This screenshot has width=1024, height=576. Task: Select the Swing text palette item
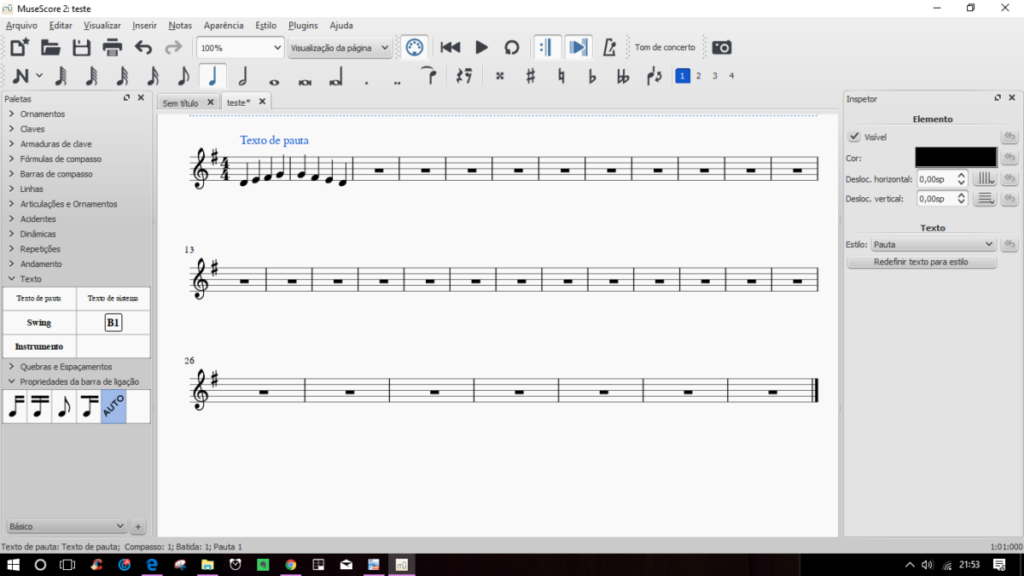(x=39, y=323)
